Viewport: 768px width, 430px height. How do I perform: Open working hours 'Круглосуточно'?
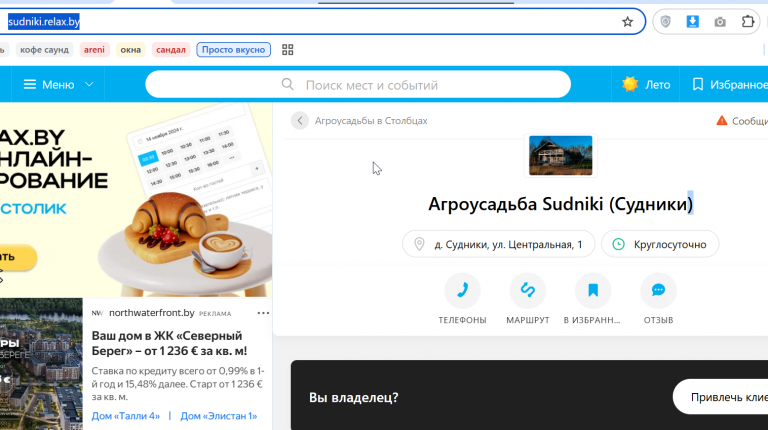tap(660, 244)
